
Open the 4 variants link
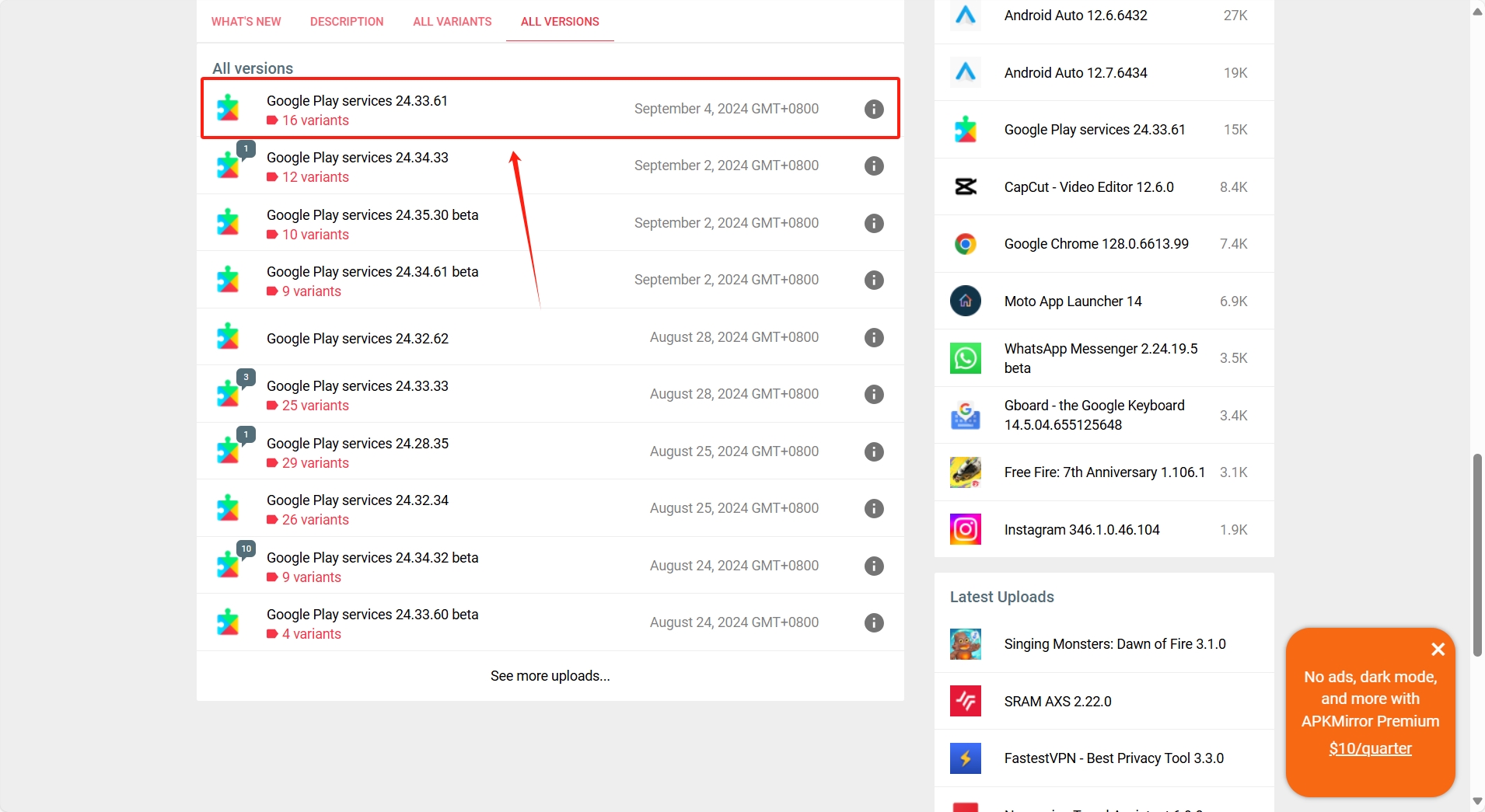pyautogui.click(x=311, y=634)
